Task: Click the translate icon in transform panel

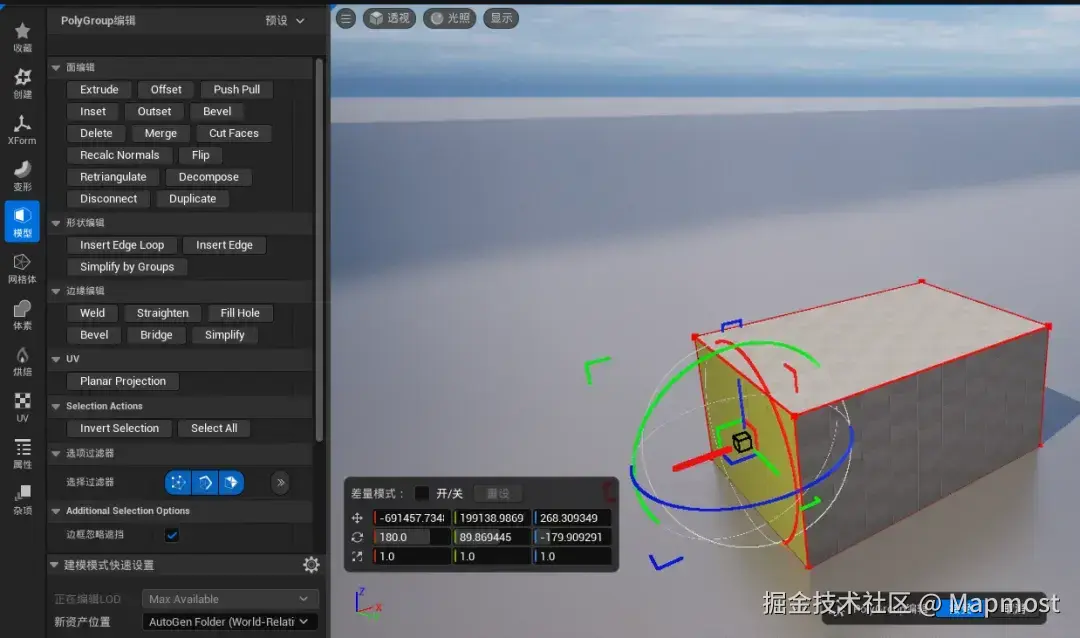Action: coord(357,517)
